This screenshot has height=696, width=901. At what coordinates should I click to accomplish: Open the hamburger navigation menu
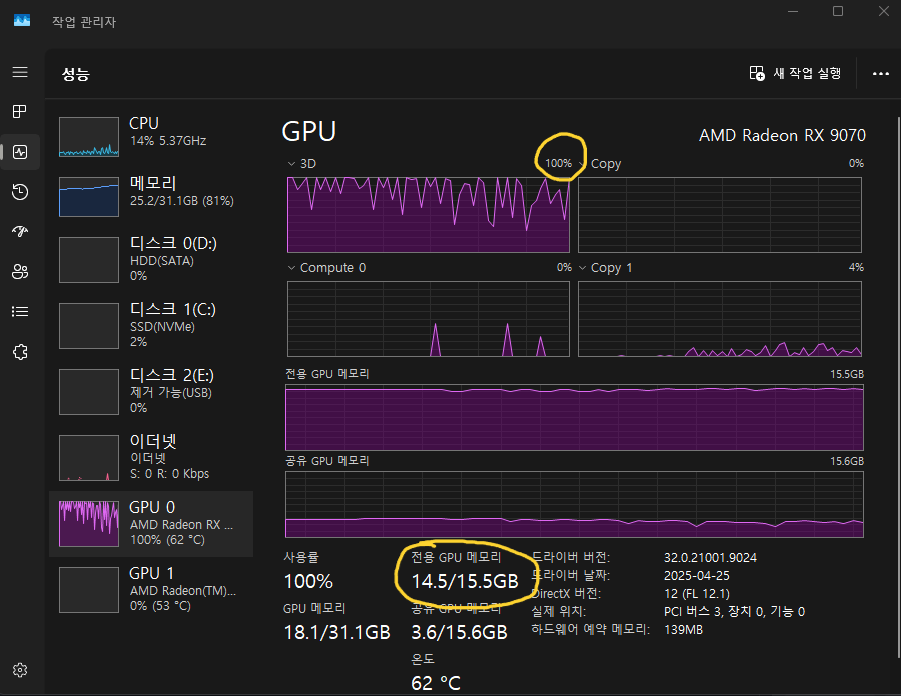tap(20, 72)
